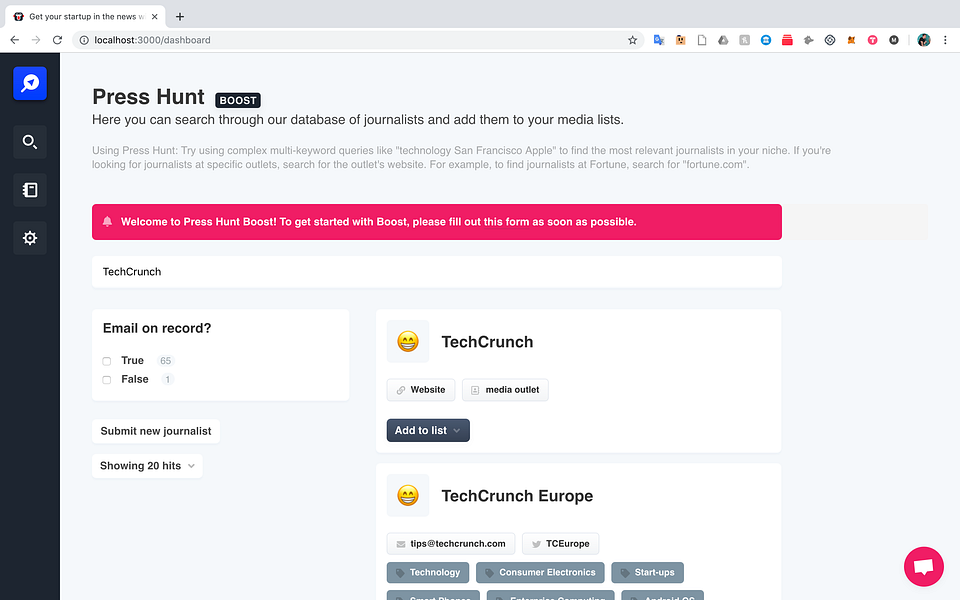The width and height of the screenshot is (960, 600).
Task: Select the Get your startup browser tab
Action: [86, 17]
